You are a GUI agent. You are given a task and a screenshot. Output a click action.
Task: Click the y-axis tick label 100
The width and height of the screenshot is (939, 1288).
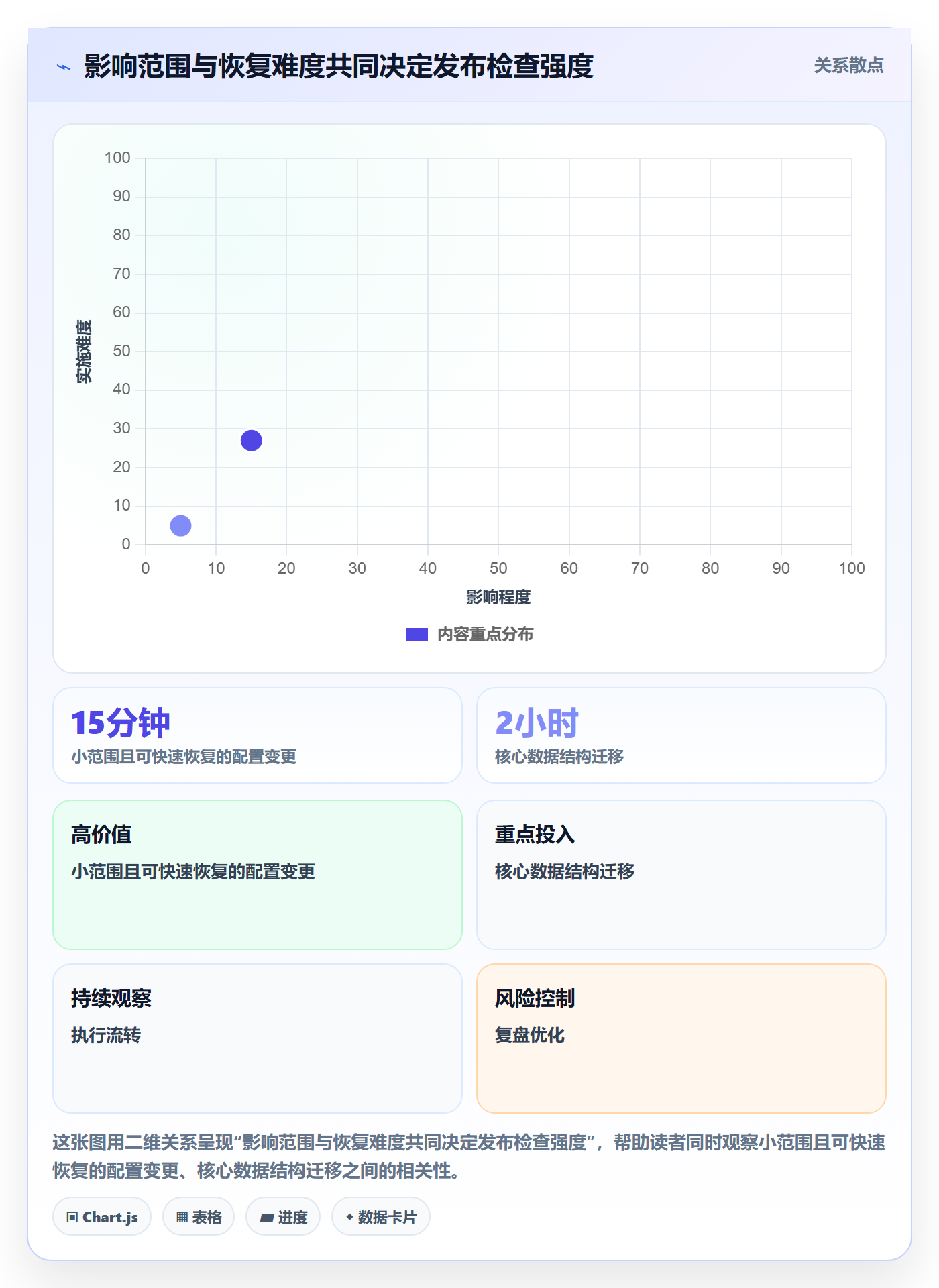coord(117,158)
